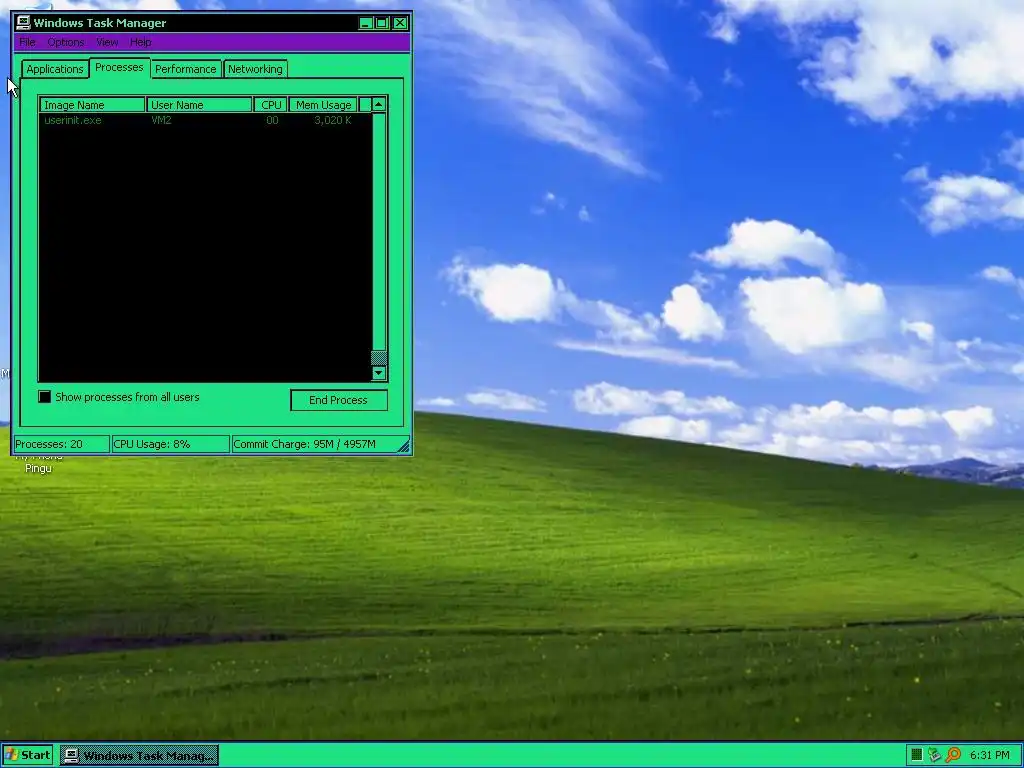This screenshot has height=768, width=1024.
Task: Click the process list scroll down arrow
Action: click(379, 373)
